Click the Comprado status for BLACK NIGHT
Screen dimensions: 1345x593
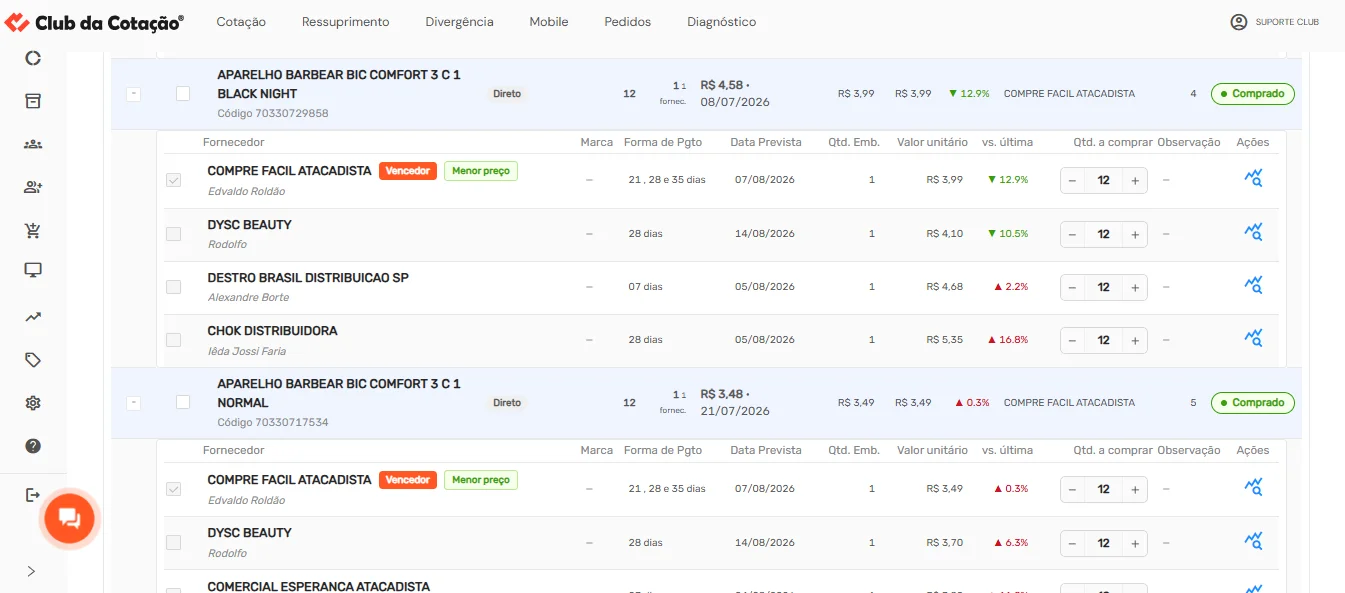[x=1253, y=94]
